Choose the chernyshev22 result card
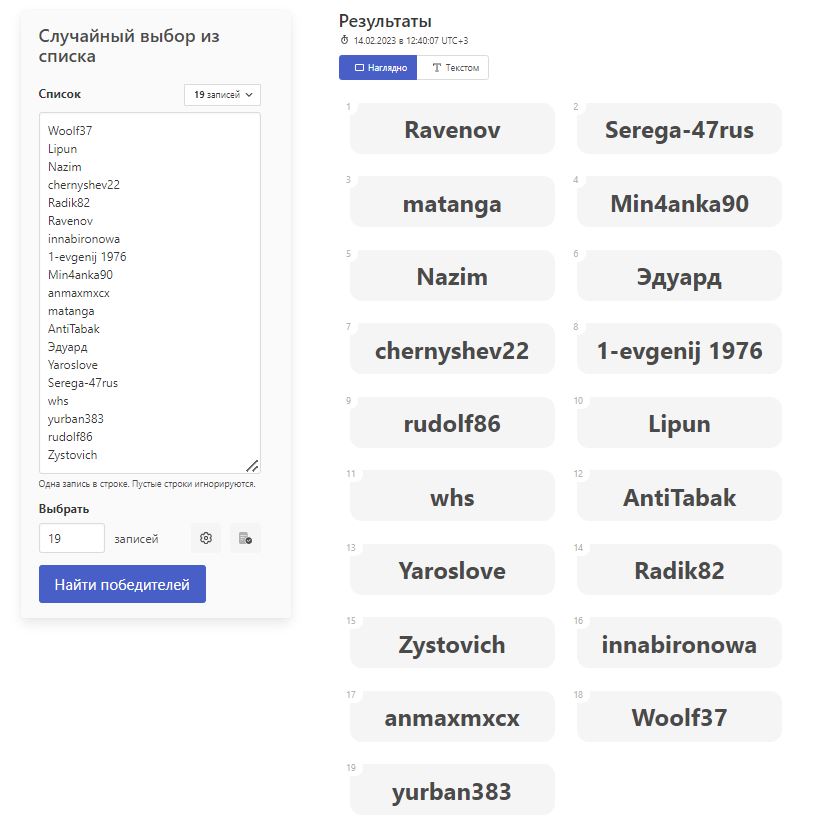 pyautogui.click(x=452, y=351)
